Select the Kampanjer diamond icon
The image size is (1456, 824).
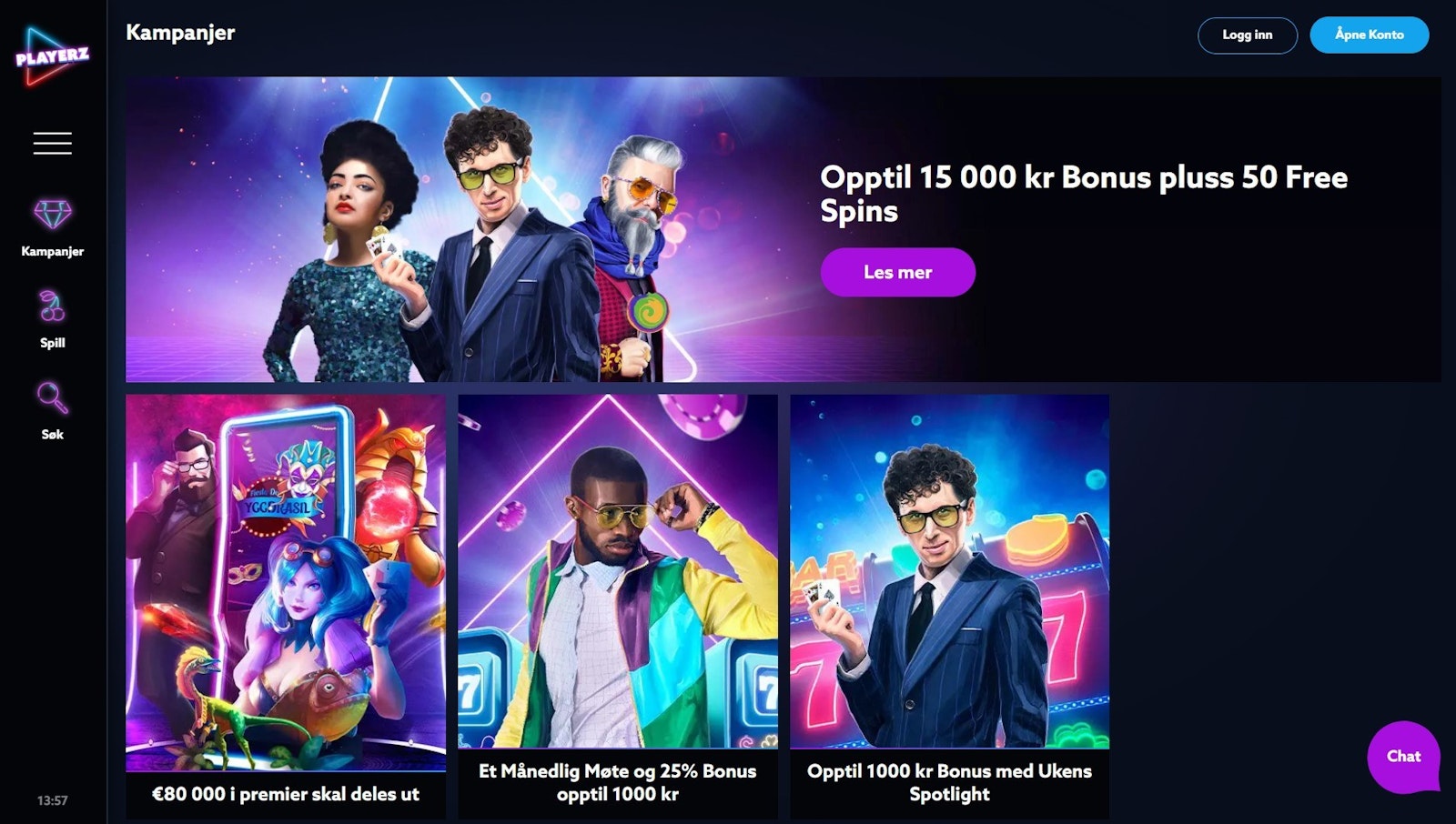tap(53, 216)
